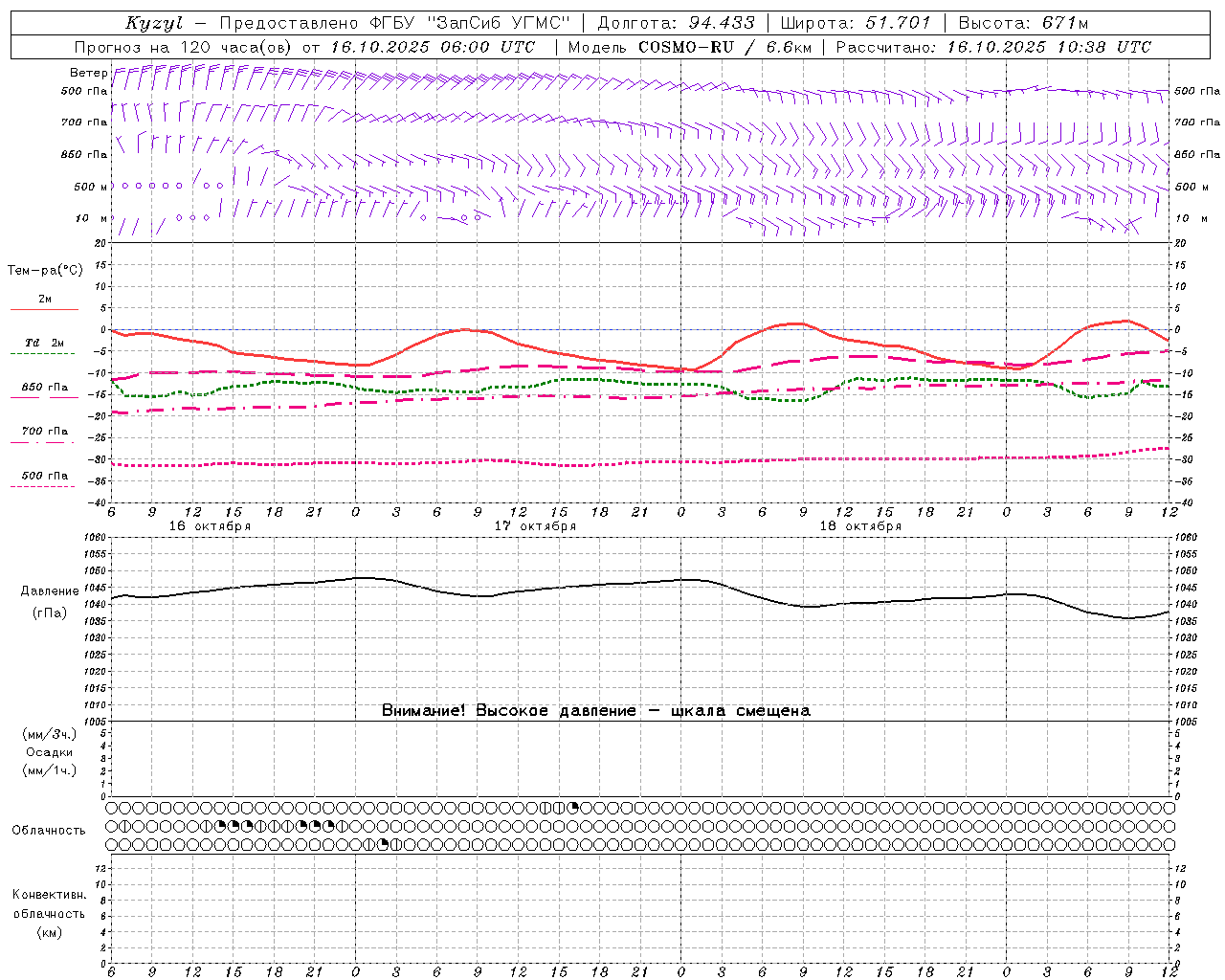The image size is (1225, 980).
Task: Select the Высота: 671м label
Action: tap(1023, 23)
